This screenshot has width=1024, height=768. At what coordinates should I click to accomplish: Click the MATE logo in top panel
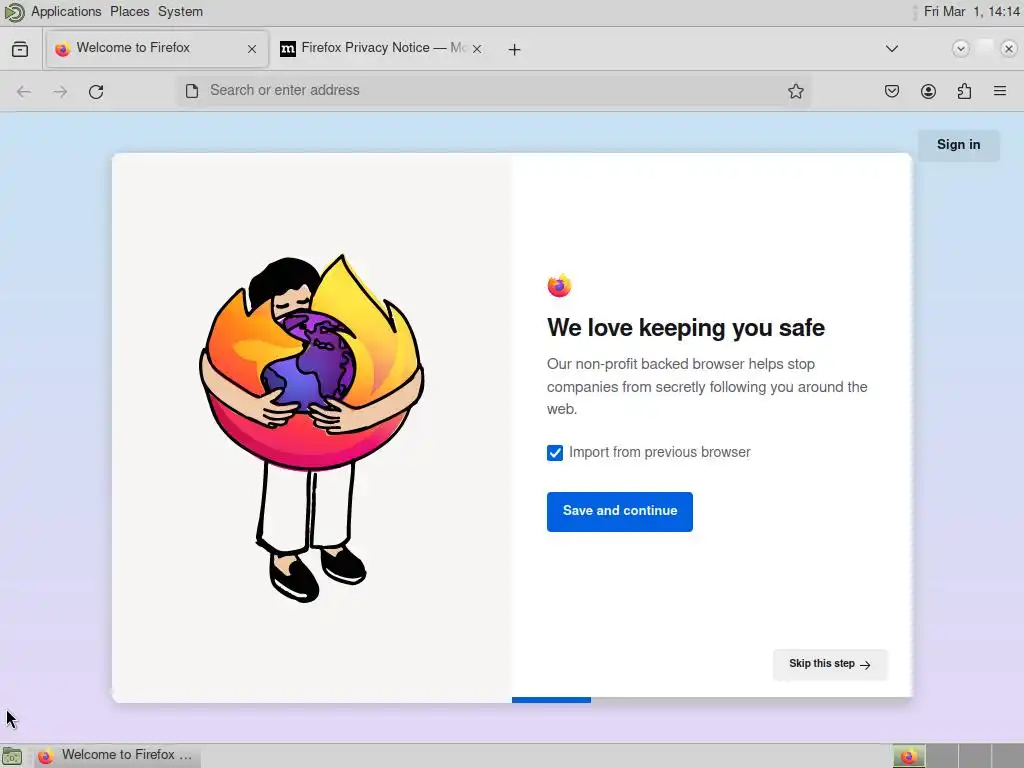[14, 12]
